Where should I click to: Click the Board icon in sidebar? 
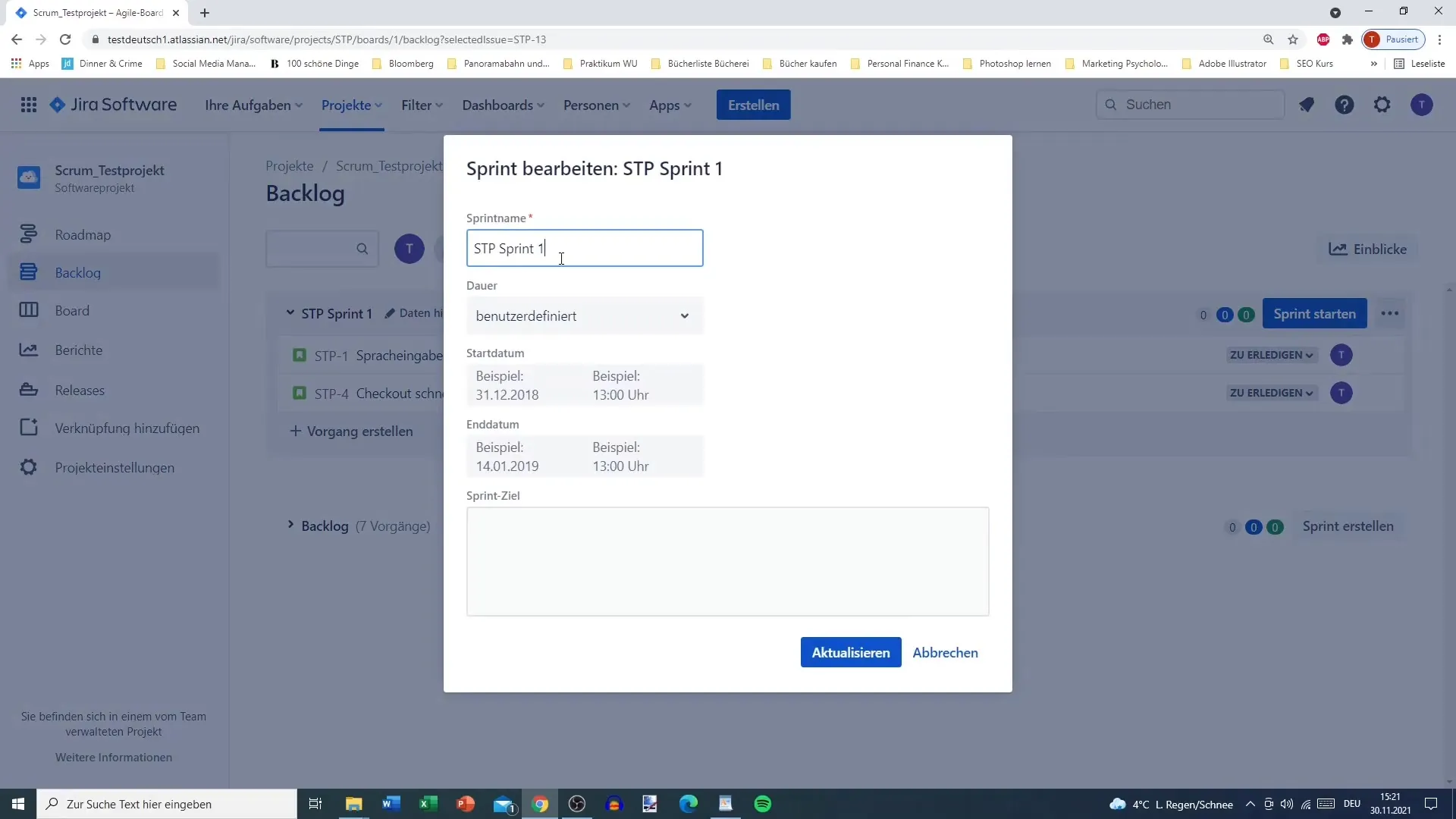pos(29,310)
